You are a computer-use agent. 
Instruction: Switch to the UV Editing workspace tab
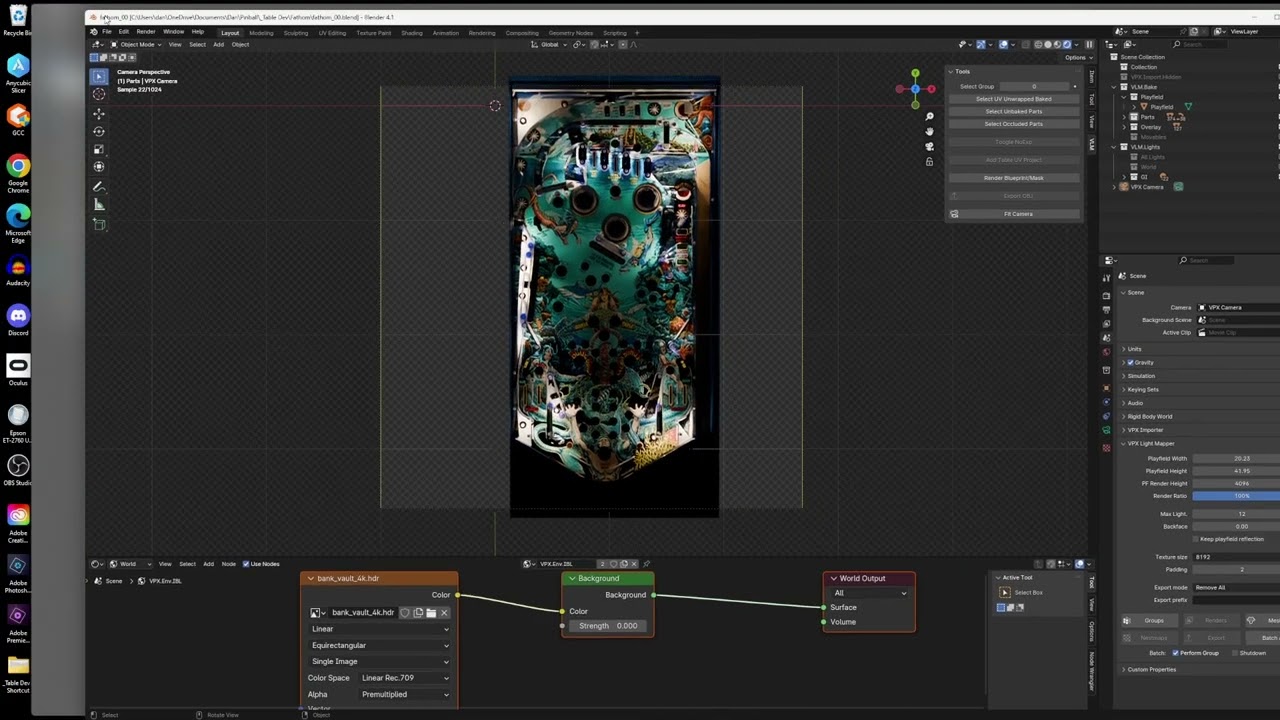(332, 33)
